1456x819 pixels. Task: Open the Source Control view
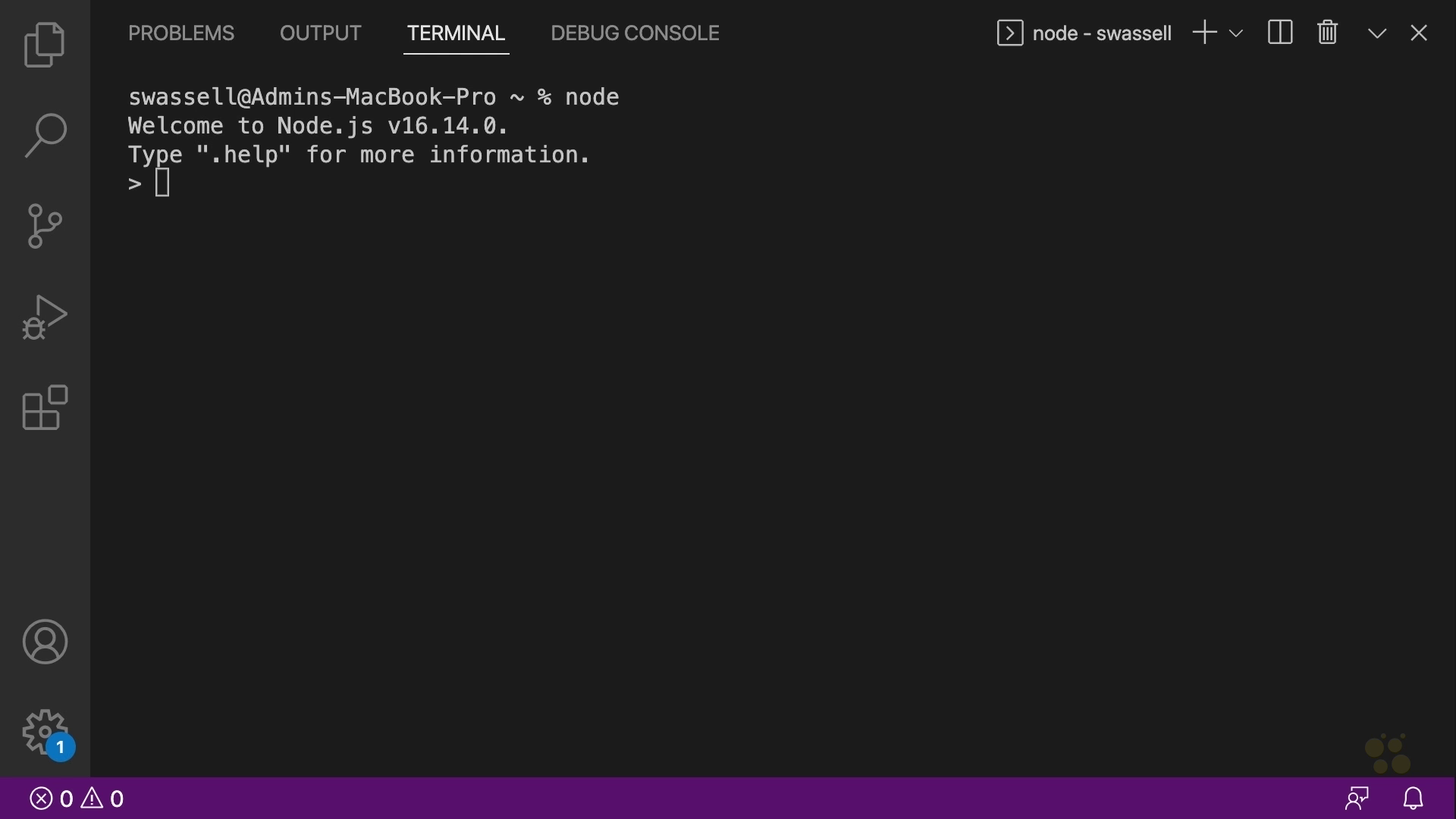click(x=45, y=226)
